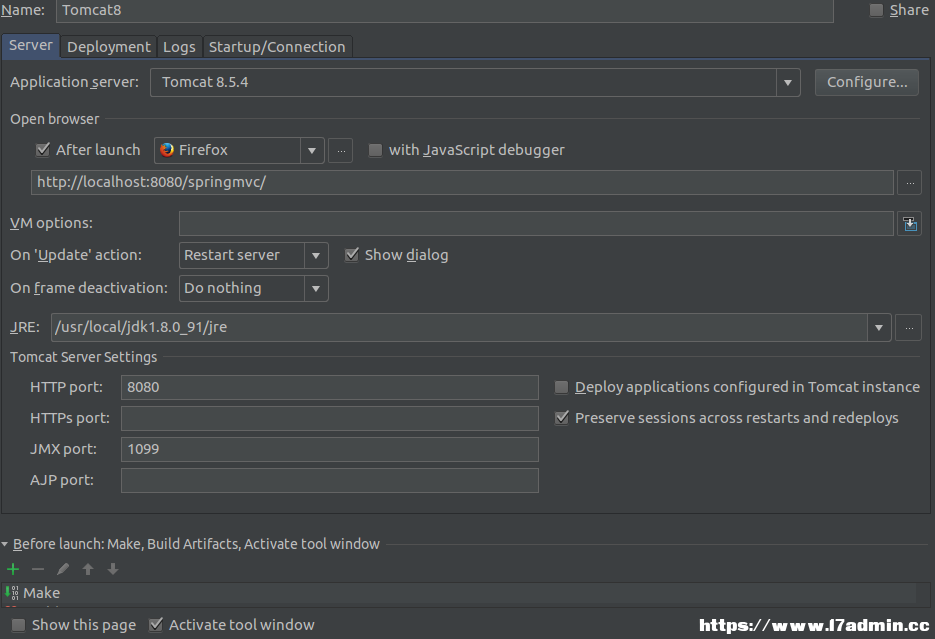The height and width of the screenshot is (639, 935).
Task: Collapse the Before launch section
Action: pyautogui.click(x=5, y=544)
